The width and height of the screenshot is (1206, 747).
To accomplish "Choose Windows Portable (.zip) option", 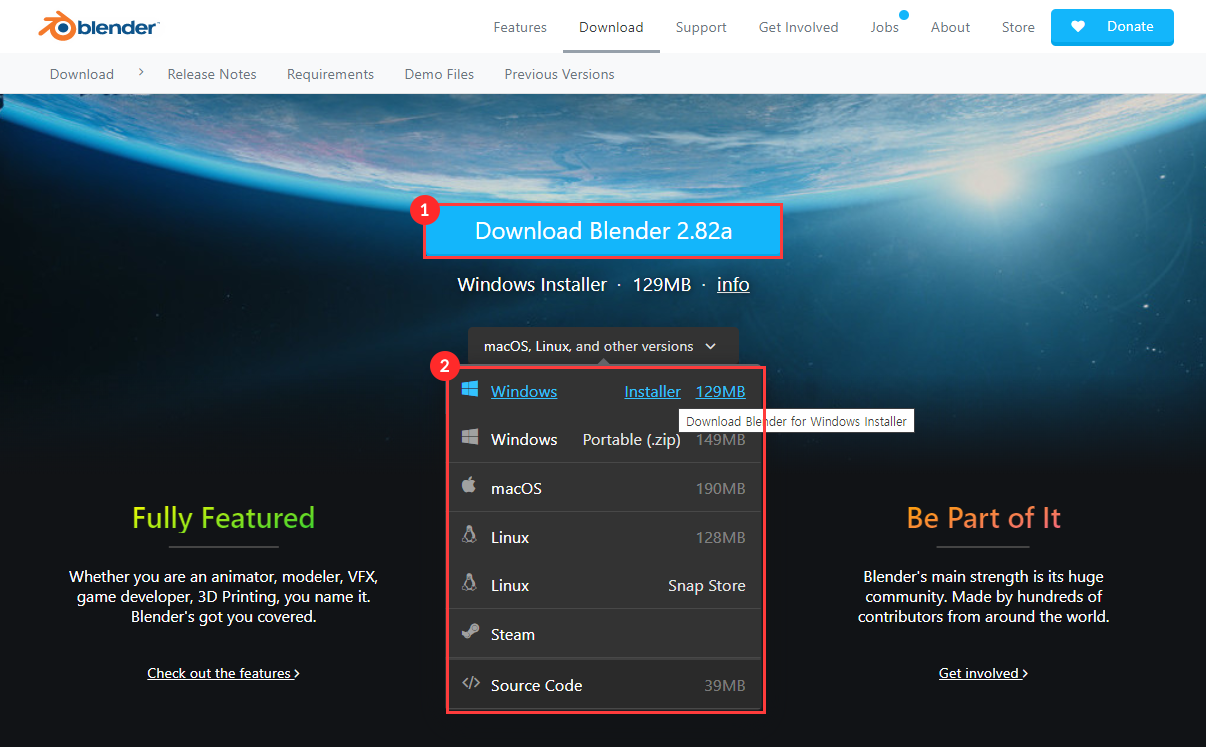I will (604, 439).
